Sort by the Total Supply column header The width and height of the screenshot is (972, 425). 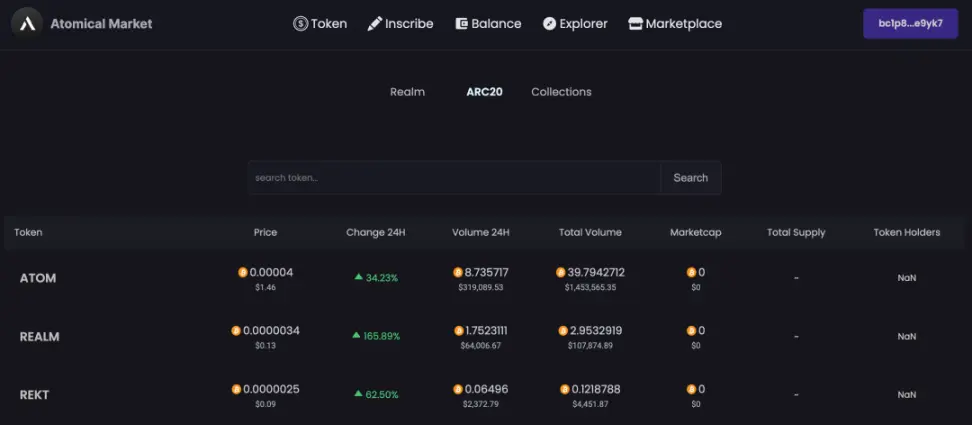[x=796, y=232]
